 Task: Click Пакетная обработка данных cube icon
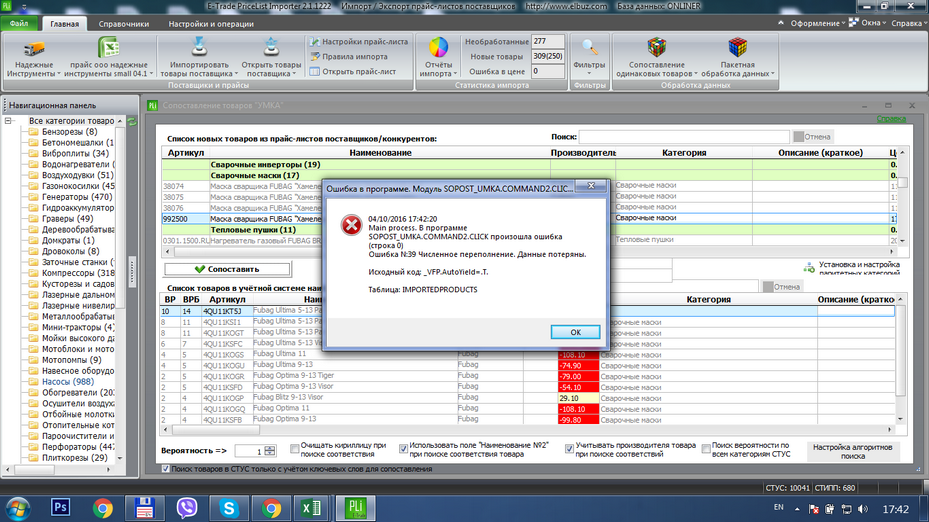pyautogui.click(x=738, y=47)
